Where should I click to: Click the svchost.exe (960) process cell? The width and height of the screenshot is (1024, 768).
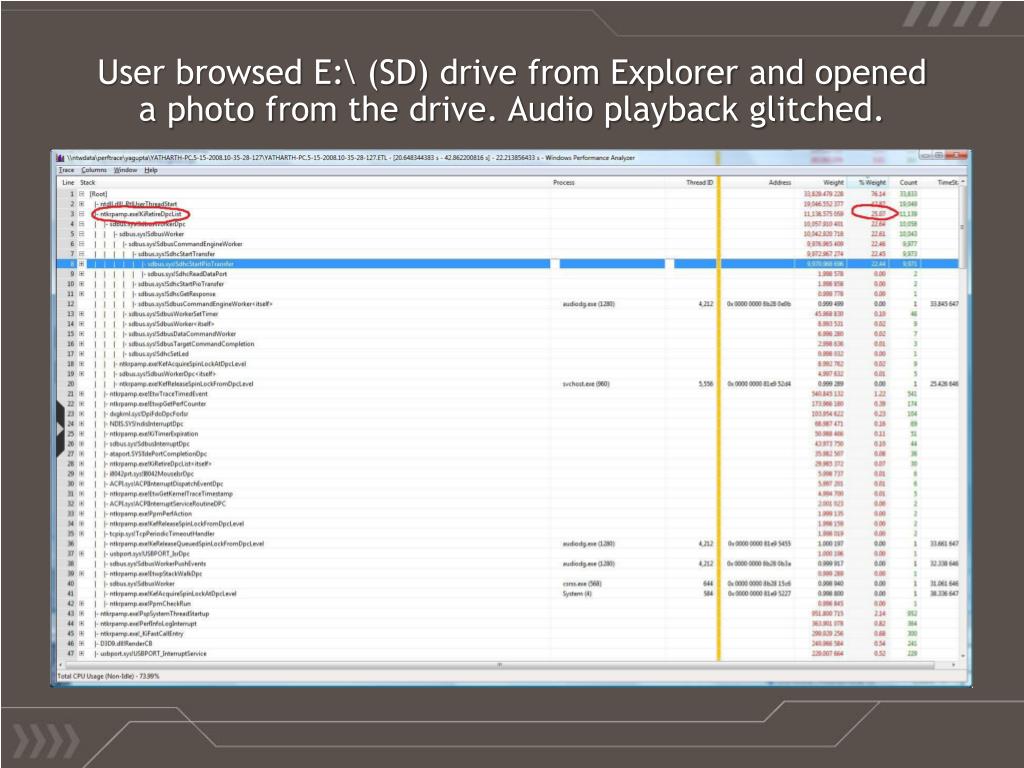click(586, 384)
